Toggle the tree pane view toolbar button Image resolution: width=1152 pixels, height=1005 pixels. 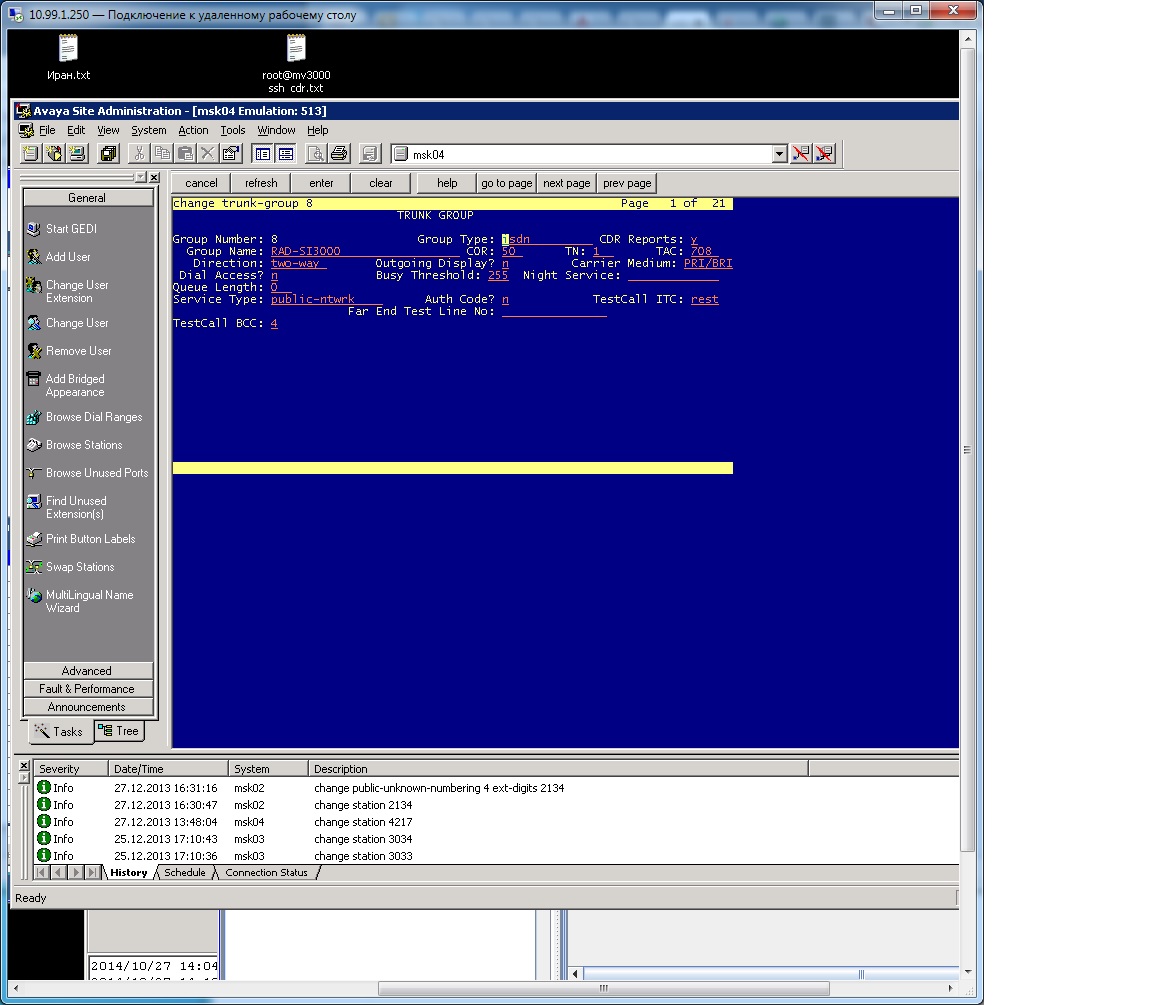click(x=262, y=154)
